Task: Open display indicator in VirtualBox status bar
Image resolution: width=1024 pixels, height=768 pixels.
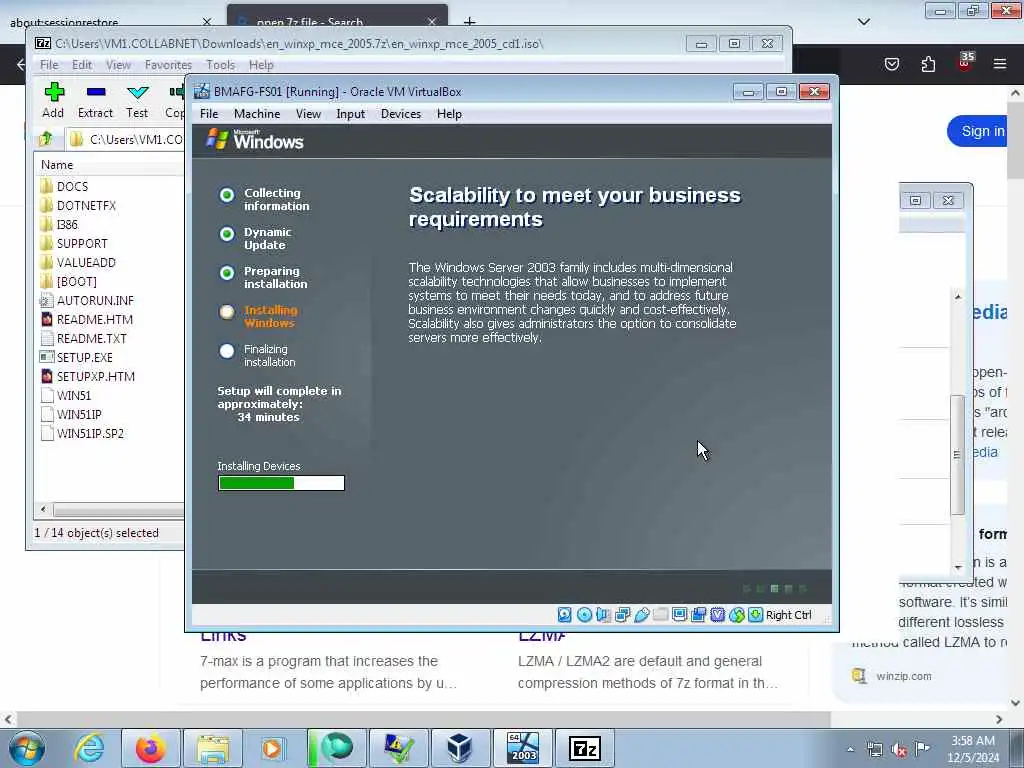Action: [x=680, y=615]
